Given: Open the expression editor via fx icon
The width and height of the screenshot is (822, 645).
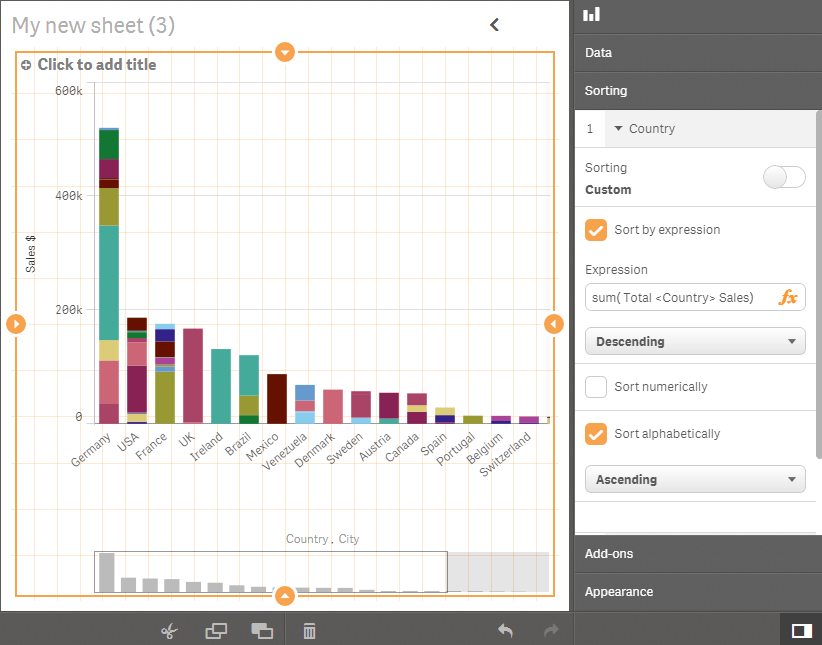Looking at the screenshot, I should point(789,297).
